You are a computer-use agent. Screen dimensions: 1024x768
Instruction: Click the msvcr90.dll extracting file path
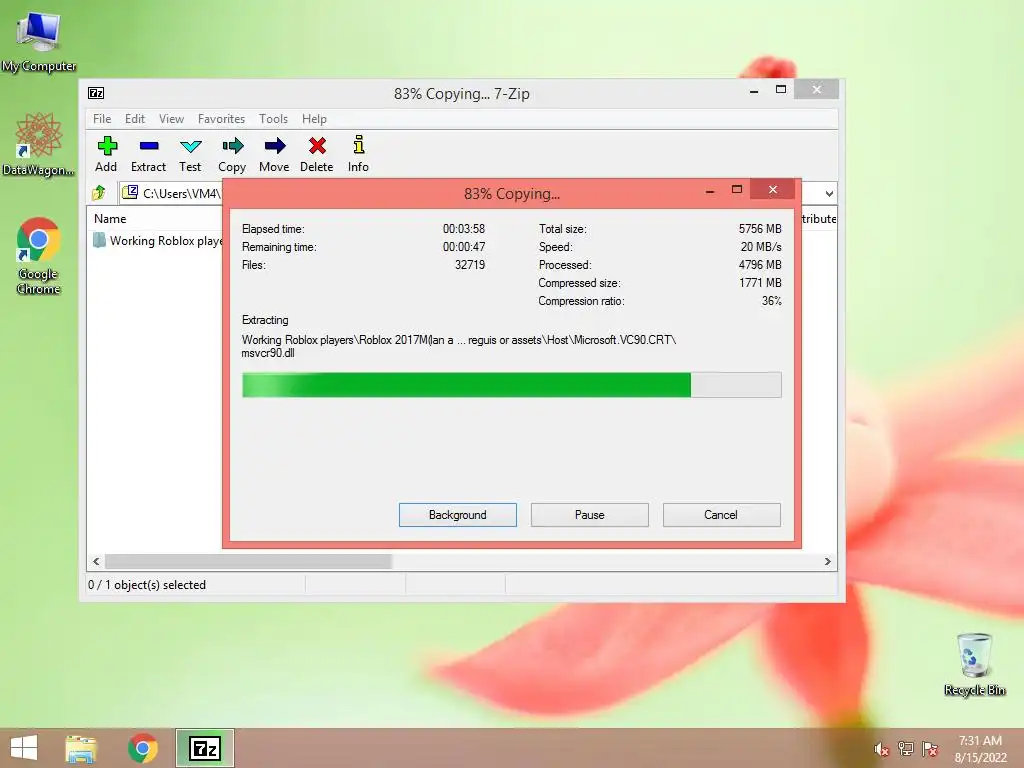[x=458, y=346]
